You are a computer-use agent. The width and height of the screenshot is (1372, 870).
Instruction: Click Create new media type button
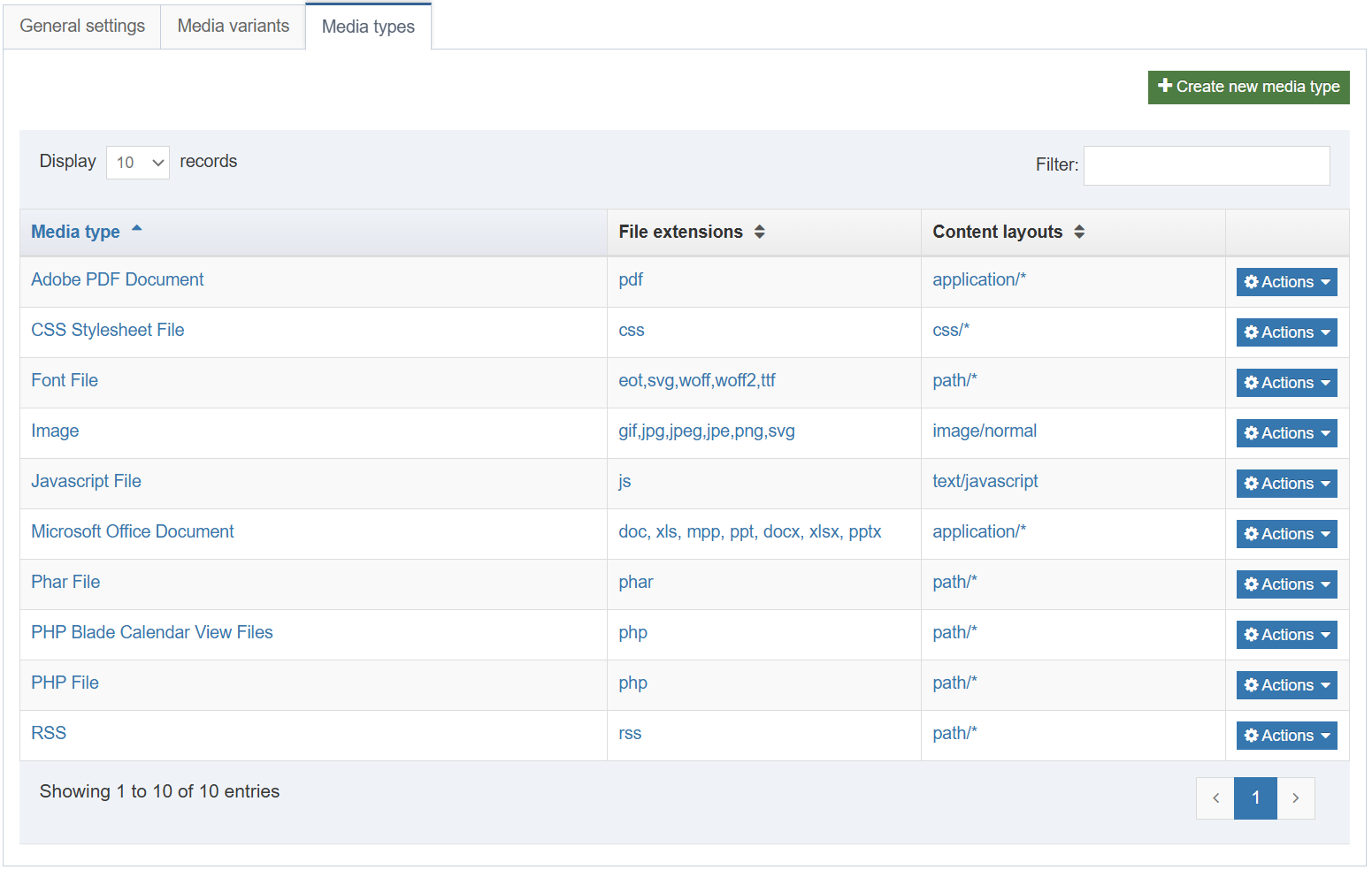tap(1248, 87)
